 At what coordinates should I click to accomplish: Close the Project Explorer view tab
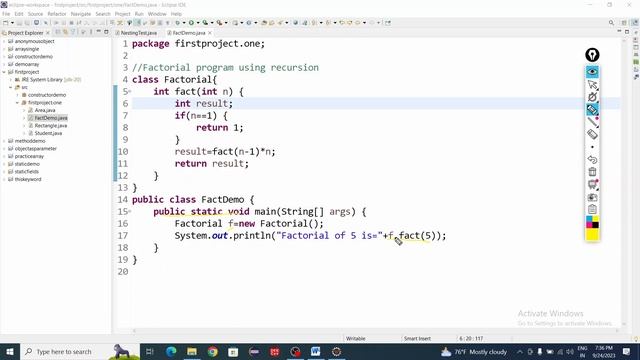click(x=48, y=33)
